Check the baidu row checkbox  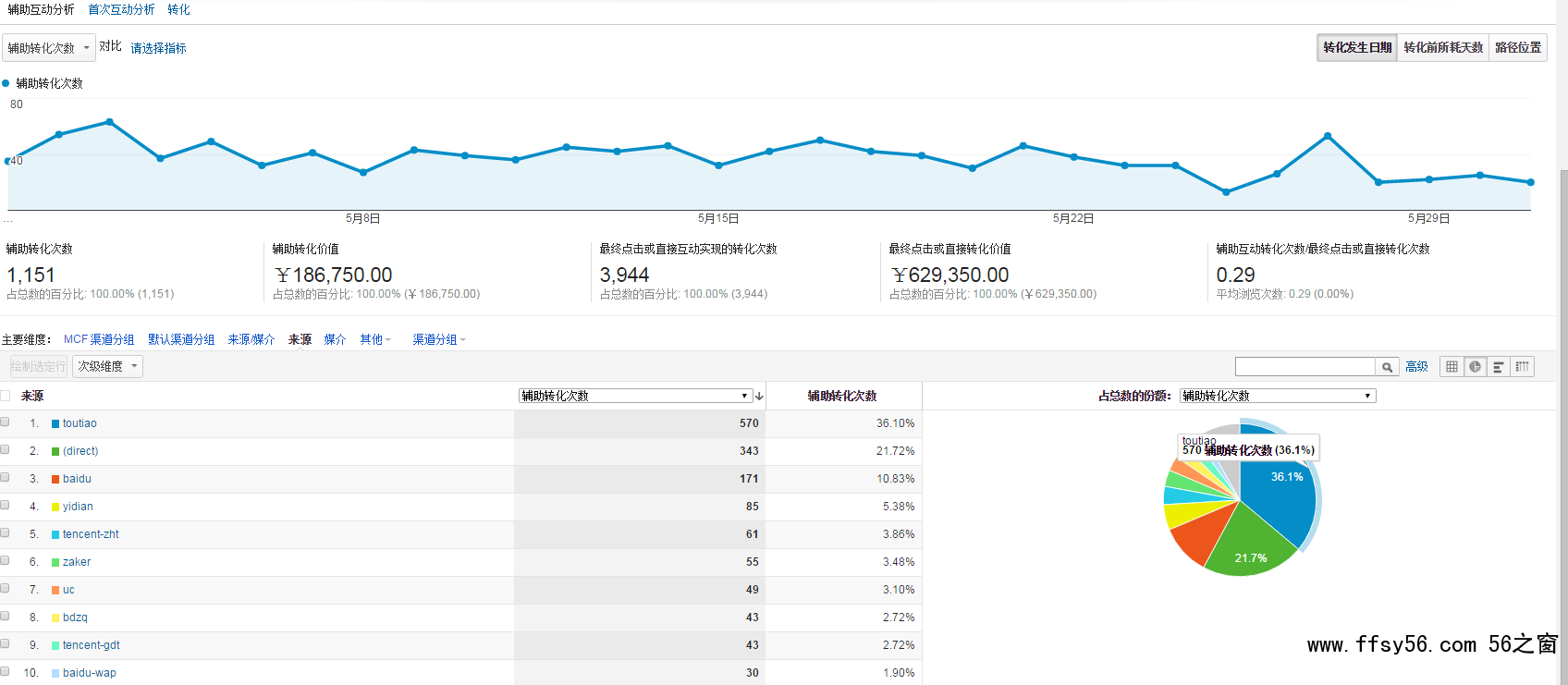[6, 477]
